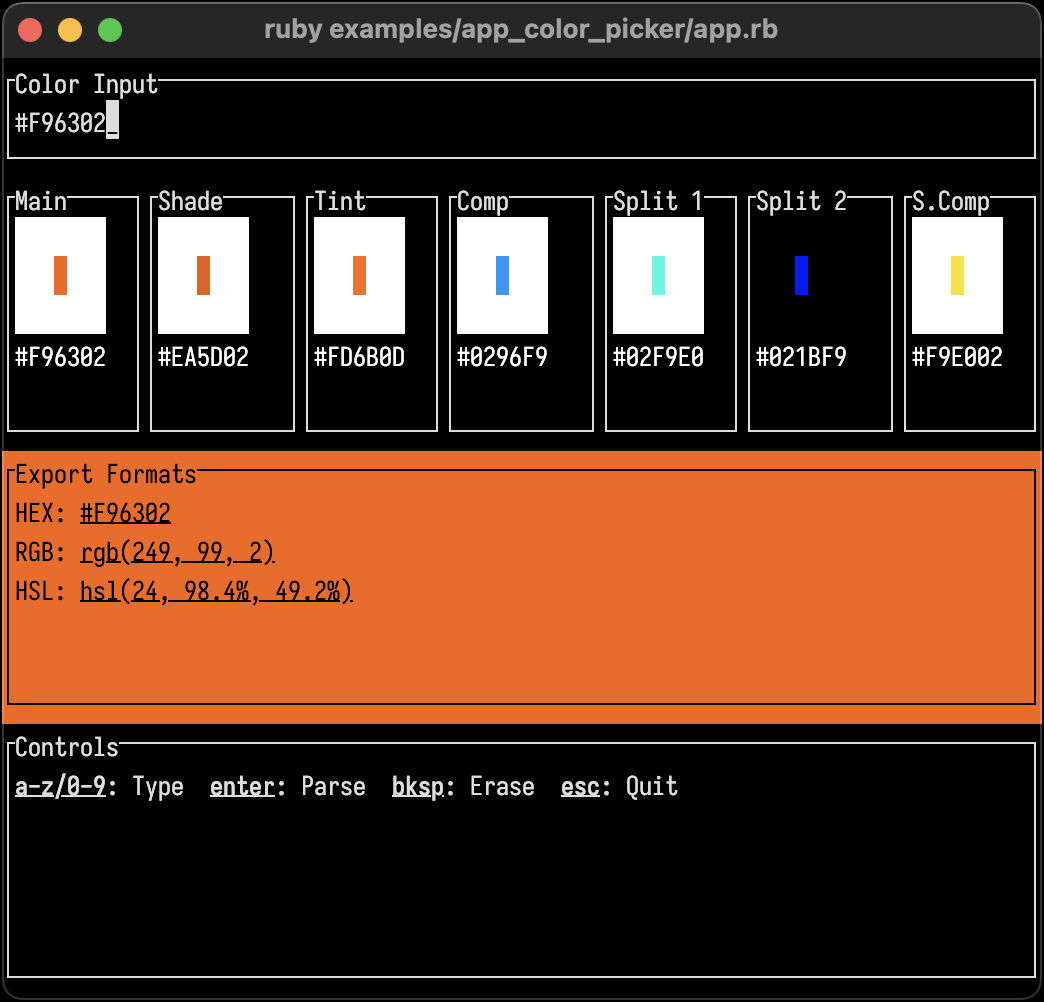Screen dimensions: 1044x1002
Task: Close the terminal window with red button
Action: tap(30, 30)
